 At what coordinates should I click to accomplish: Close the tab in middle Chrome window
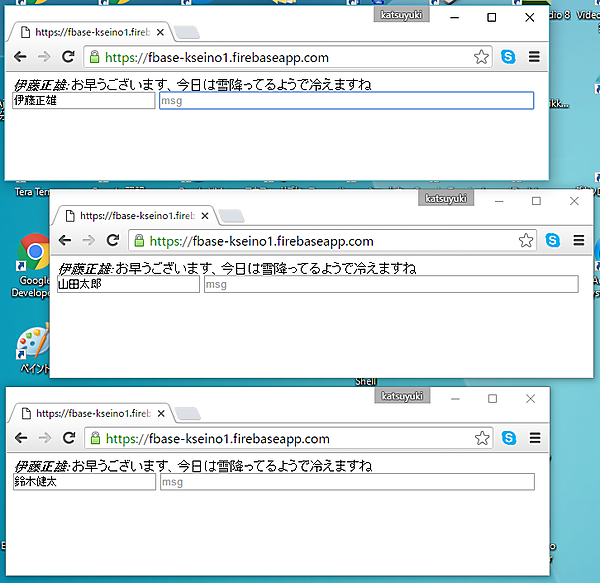(205, 216)
